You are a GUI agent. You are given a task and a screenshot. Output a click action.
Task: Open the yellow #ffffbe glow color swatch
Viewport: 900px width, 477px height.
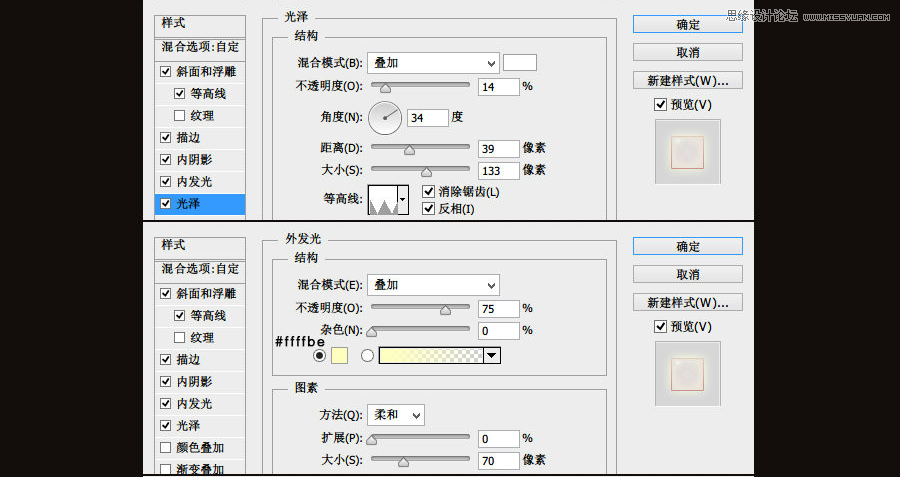[339, 355]
